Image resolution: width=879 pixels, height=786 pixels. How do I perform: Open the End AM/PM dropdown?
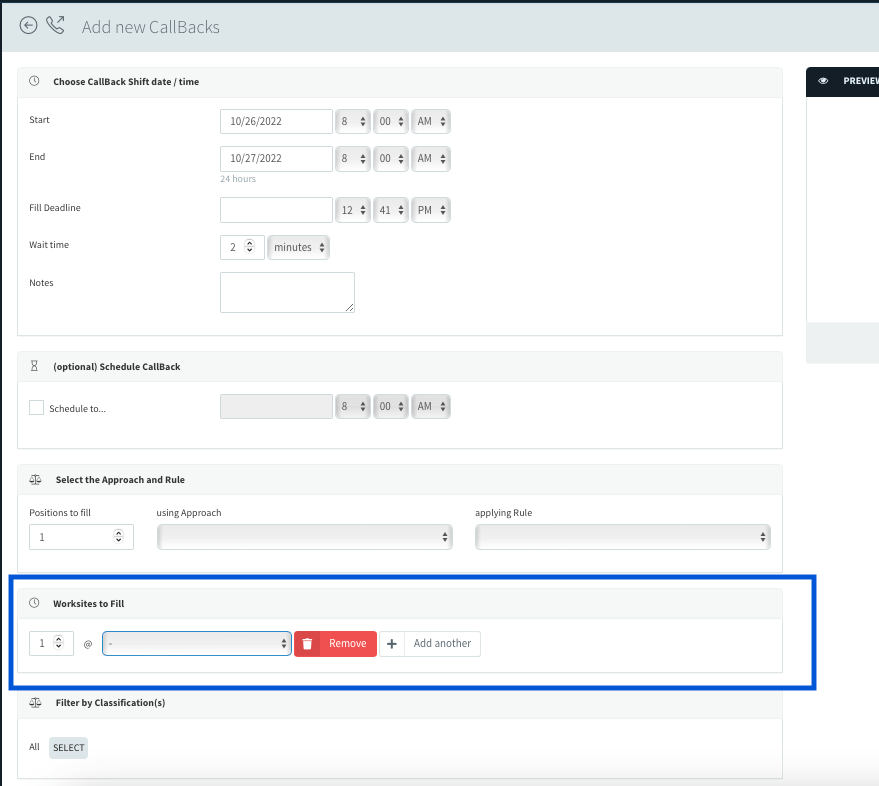[431, 159]
